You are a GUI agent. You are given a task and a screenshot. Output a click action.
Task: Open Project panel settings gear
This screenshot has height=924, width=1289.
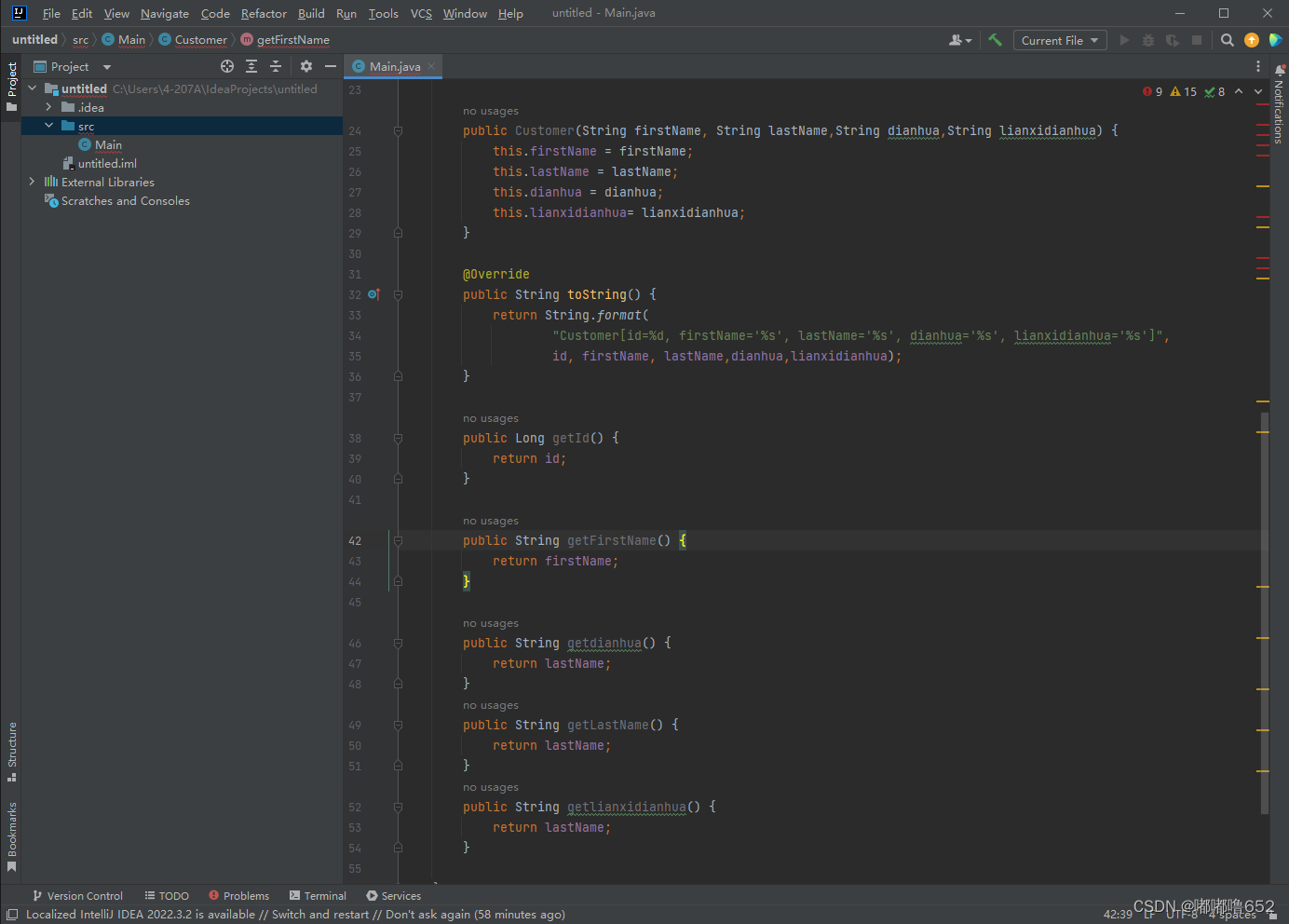pyautogui.click(x=306, y=66)
